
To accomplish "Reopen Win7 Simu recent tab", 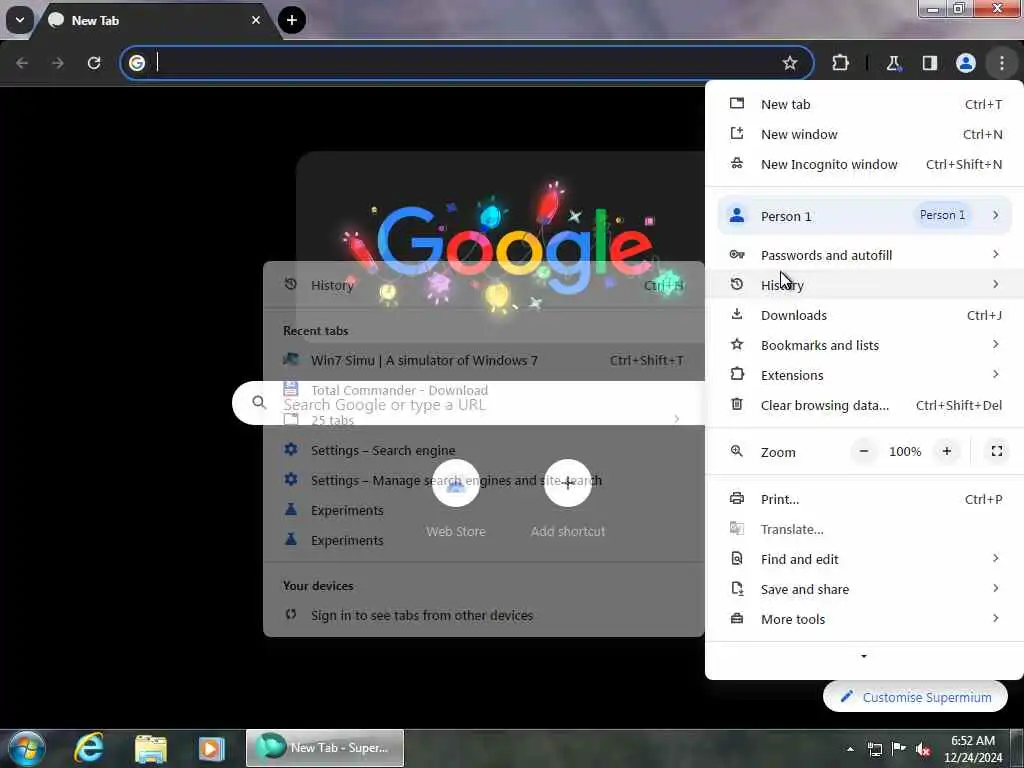I will pyautogui.click(x=483, y=360).
